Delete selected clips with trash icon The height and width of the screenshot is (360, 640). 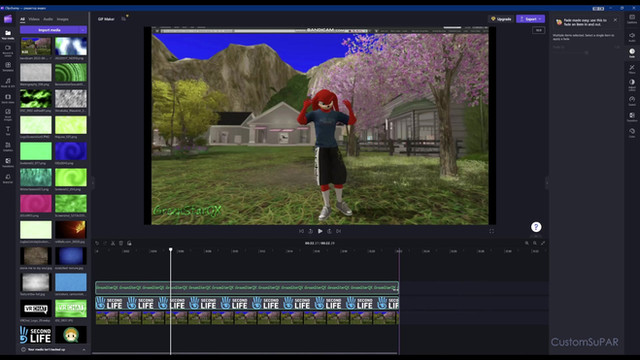[x=121, y=243]
